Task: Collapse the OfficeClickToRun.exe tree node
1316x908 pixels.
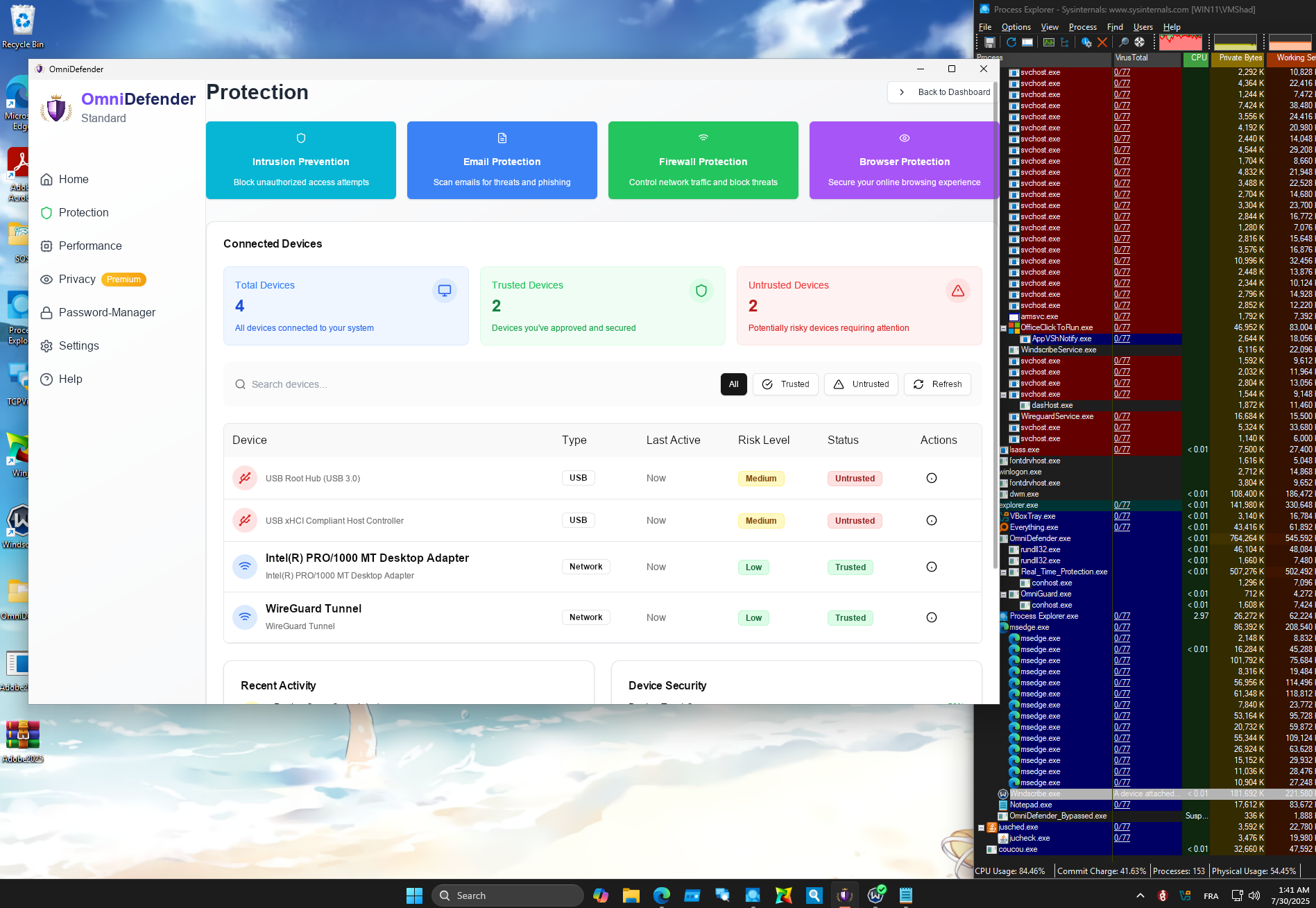Action: (x=1003, y=328)
